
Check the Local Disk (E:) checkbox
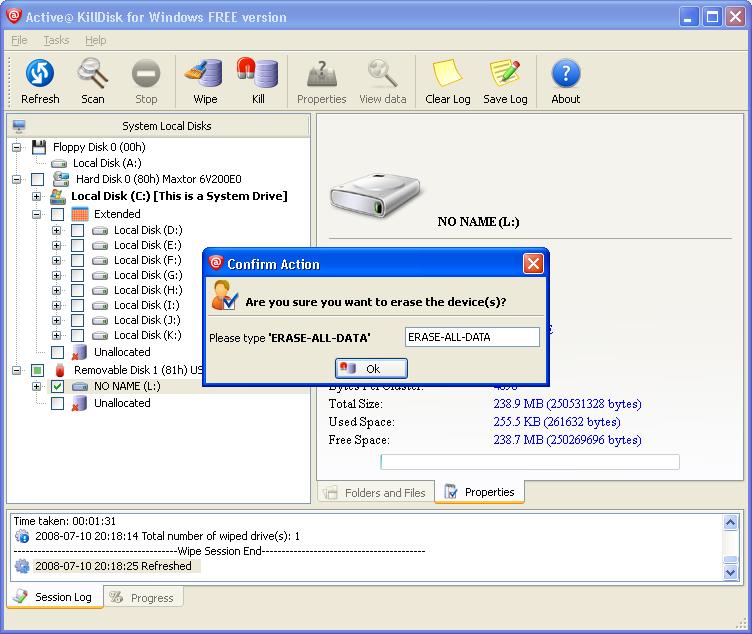click(77, 246)
